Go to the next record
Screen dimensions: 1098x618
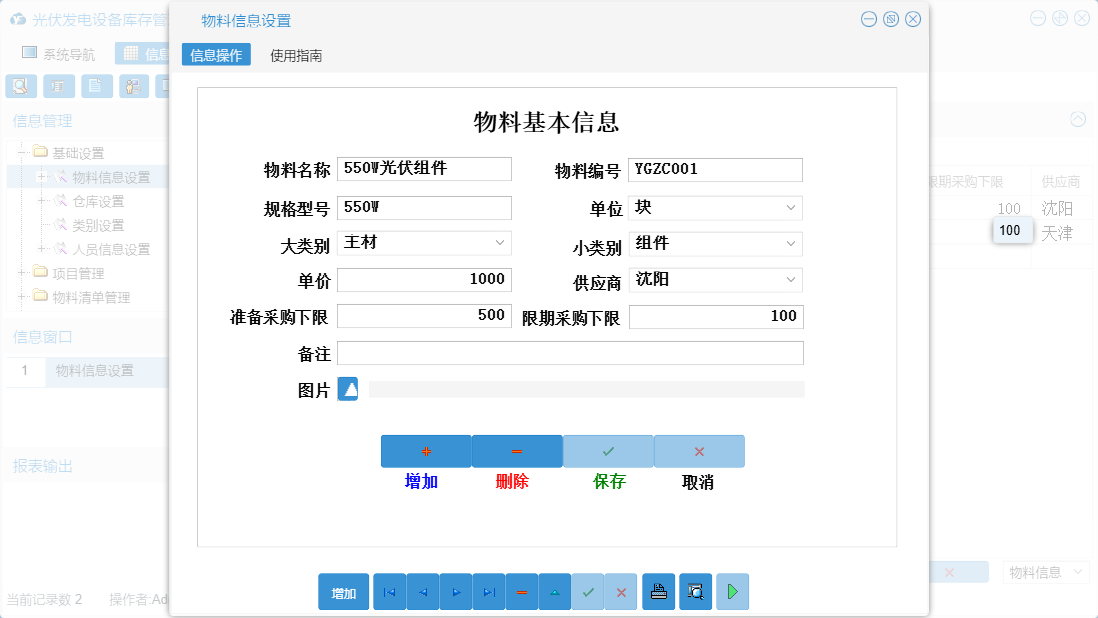click(455, 591)
